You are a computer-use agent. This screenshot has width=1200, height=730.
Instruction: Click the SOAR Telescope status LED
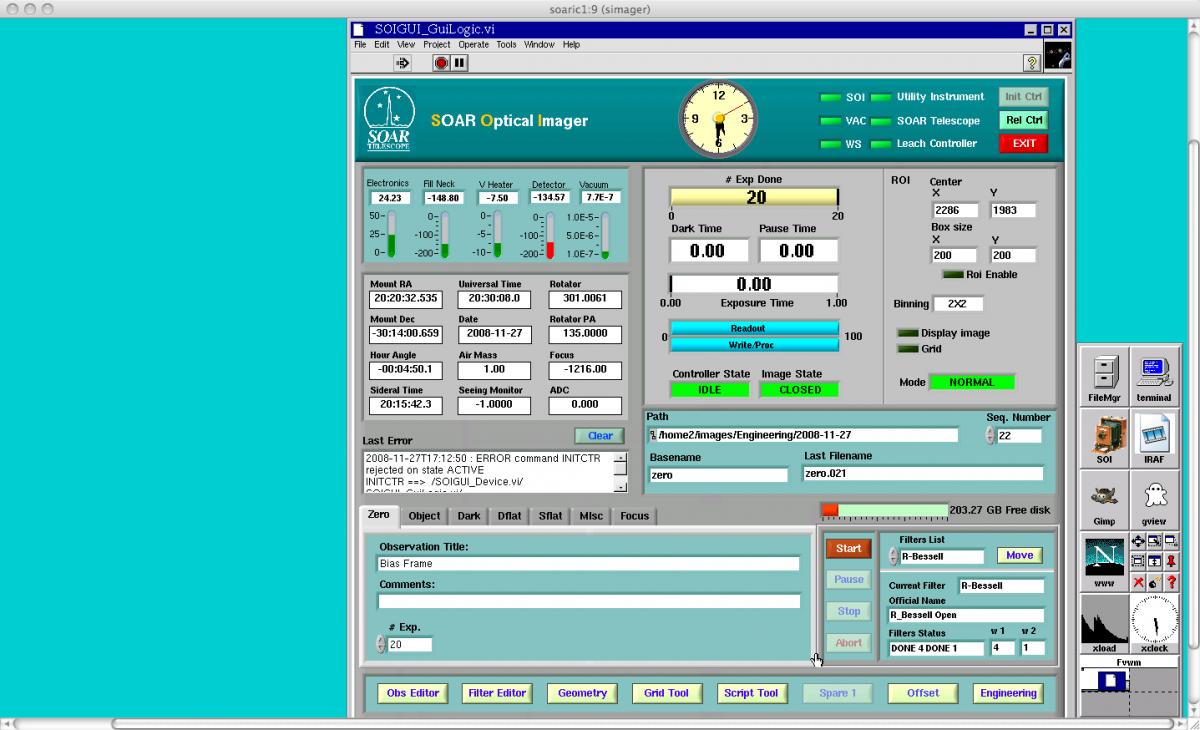tap(880, 121)
